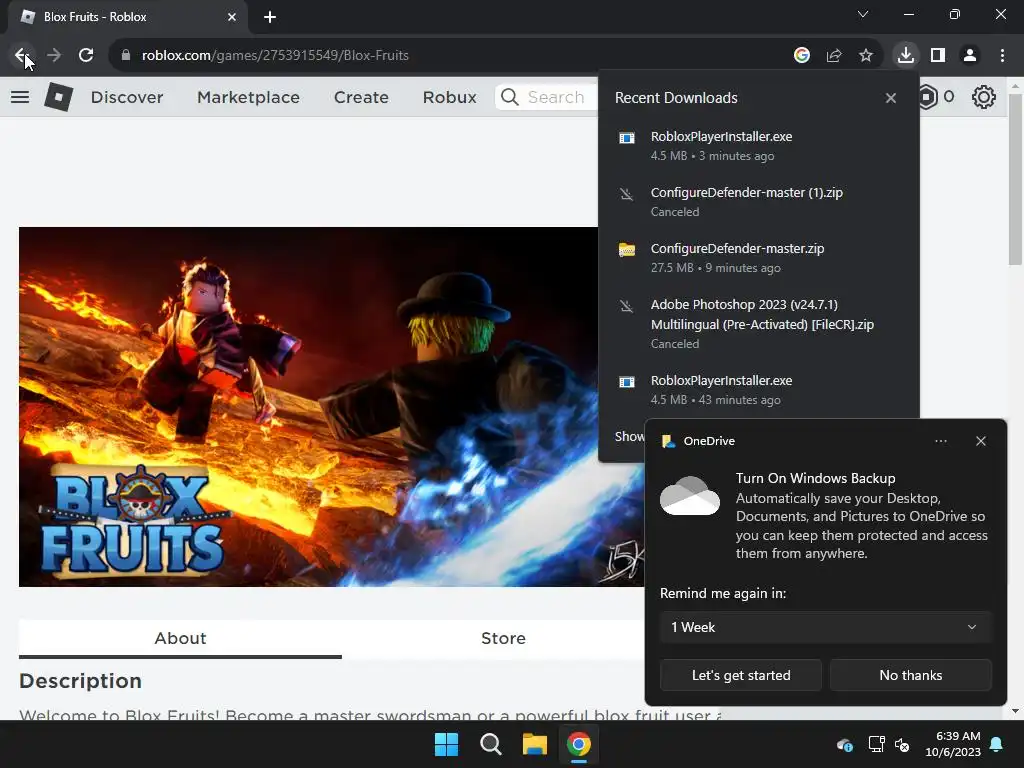Viewport: 1024px width, 768px height.
Task: Focus the Roblox Search field
Action: pyautogui.click(x=546, y=97)
